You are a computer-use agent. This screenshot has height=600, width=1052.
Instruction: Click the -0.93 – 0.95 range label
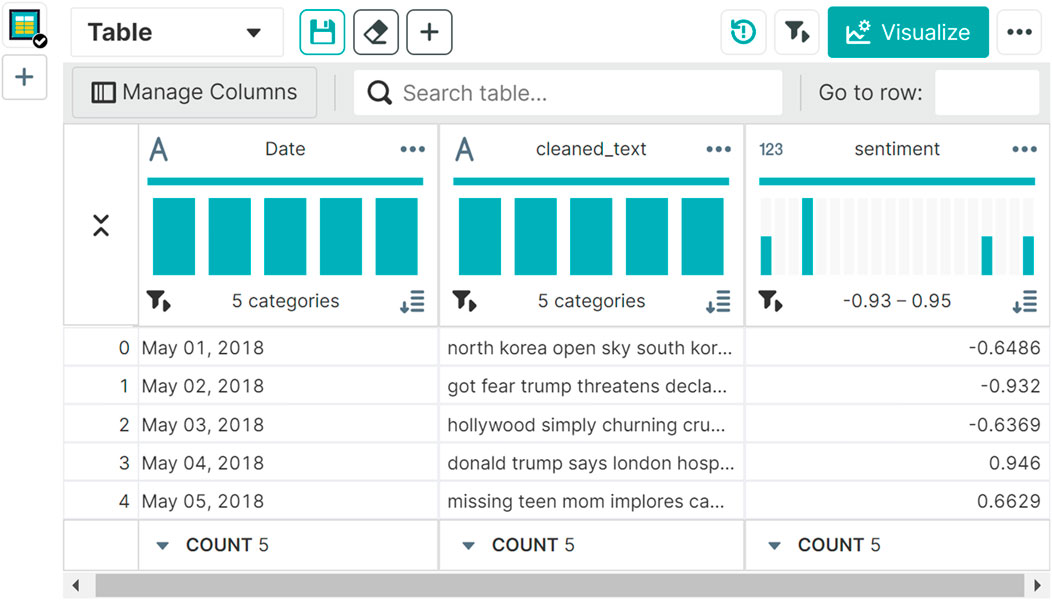pos(897,301)
